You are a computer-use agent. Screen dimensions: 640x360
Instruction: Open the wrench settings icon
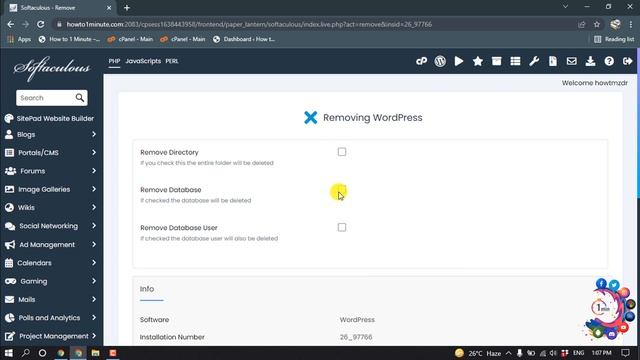click(534, 61)
